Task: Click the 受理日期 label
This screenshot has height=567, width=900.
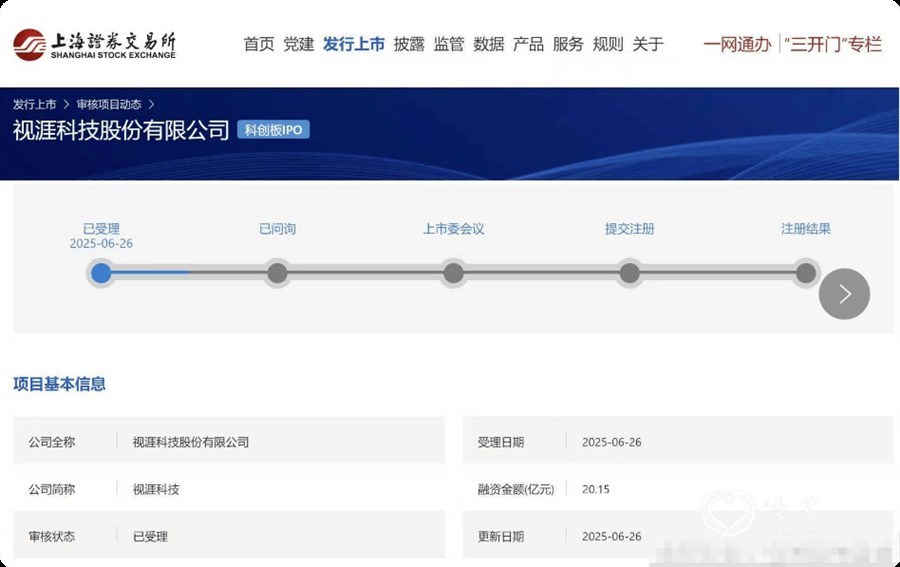Action: coord(501,442)
